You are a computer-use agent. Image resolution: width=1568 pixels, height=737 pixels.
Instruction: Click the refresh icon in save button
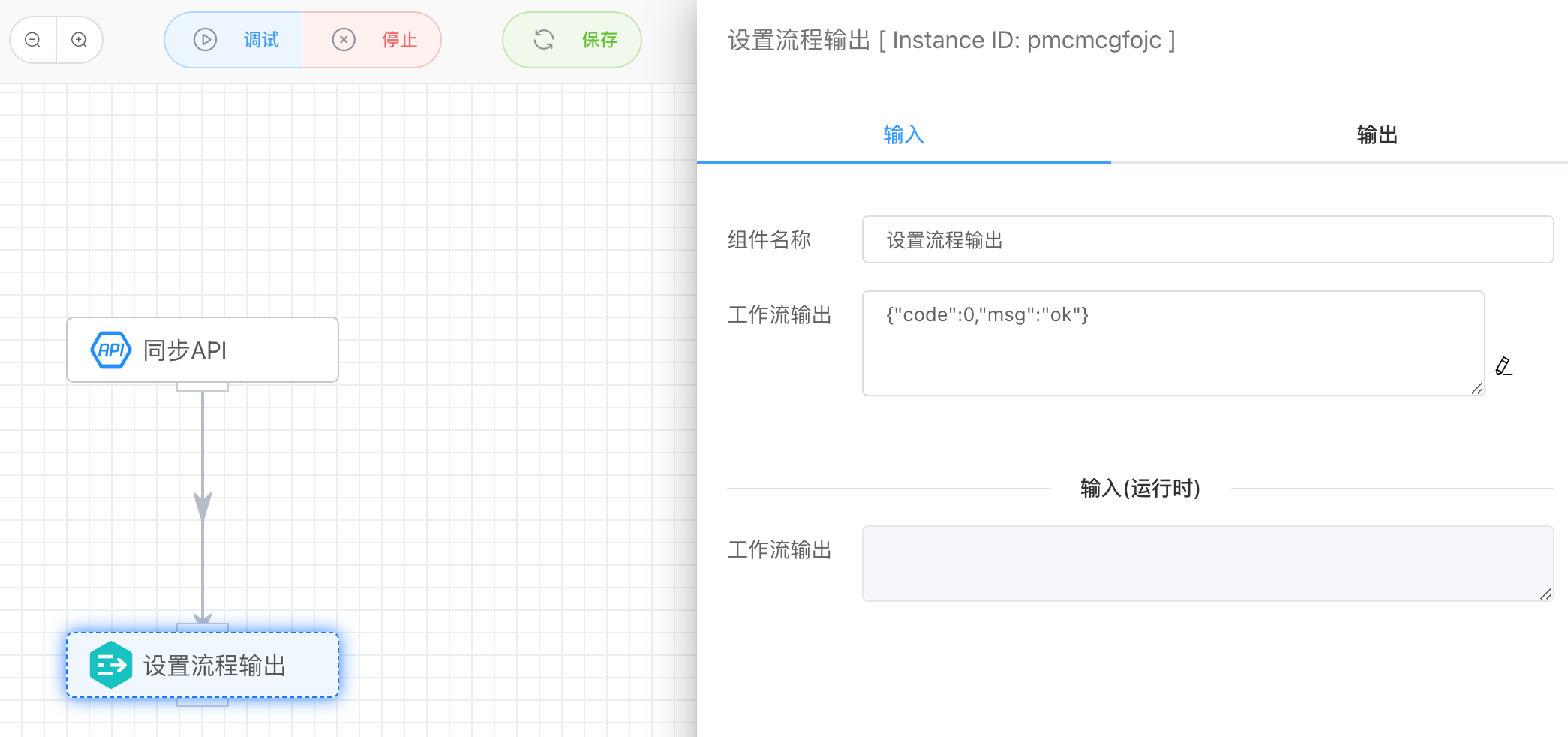(x=544, y=40)
